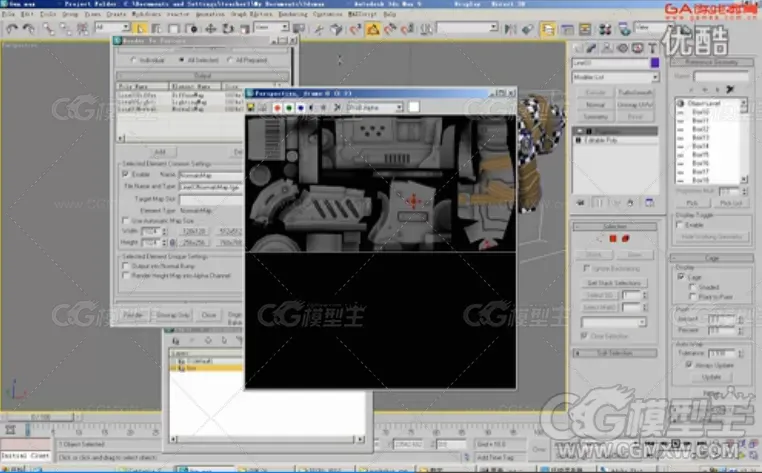Open the selection filter dropdown in main toolbar
The width and height of the screenshot is (762, 473).
[112, 27]
